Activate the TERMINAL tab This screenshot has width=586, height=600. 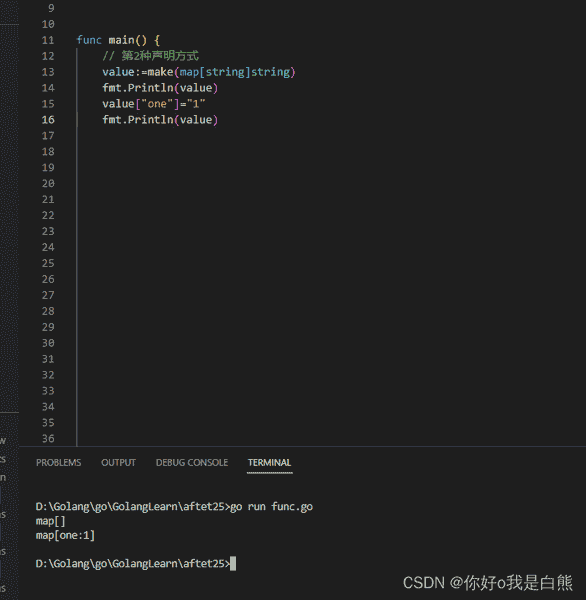point(269,463)
